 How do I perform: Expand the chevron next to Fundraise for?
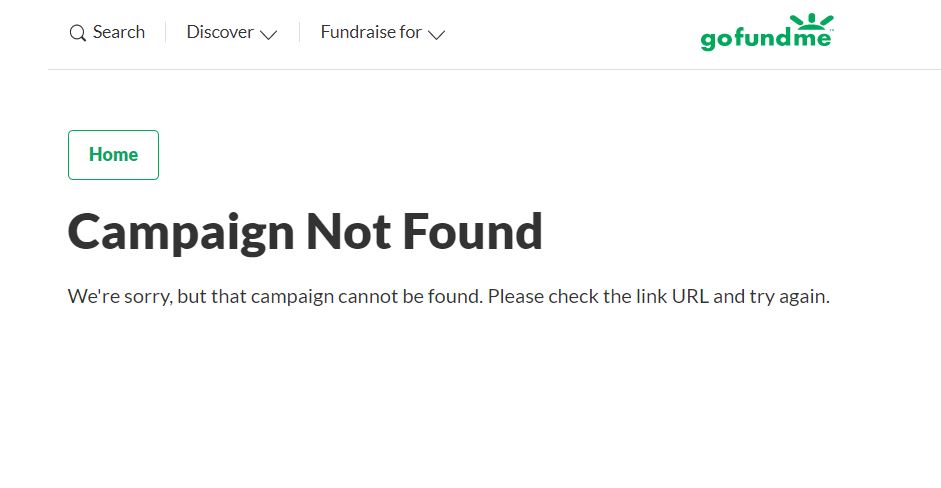pos(436,35)
